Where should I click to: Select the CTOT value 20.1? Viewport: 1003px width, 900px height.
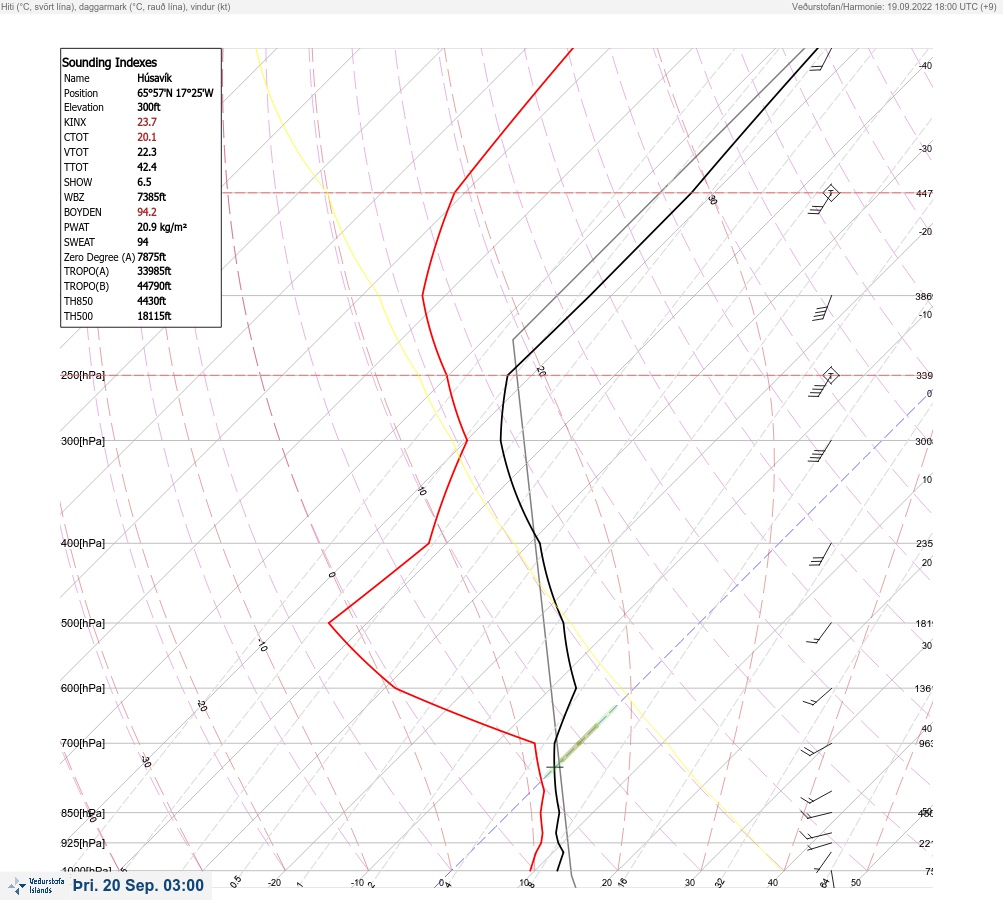coord(147,137)
